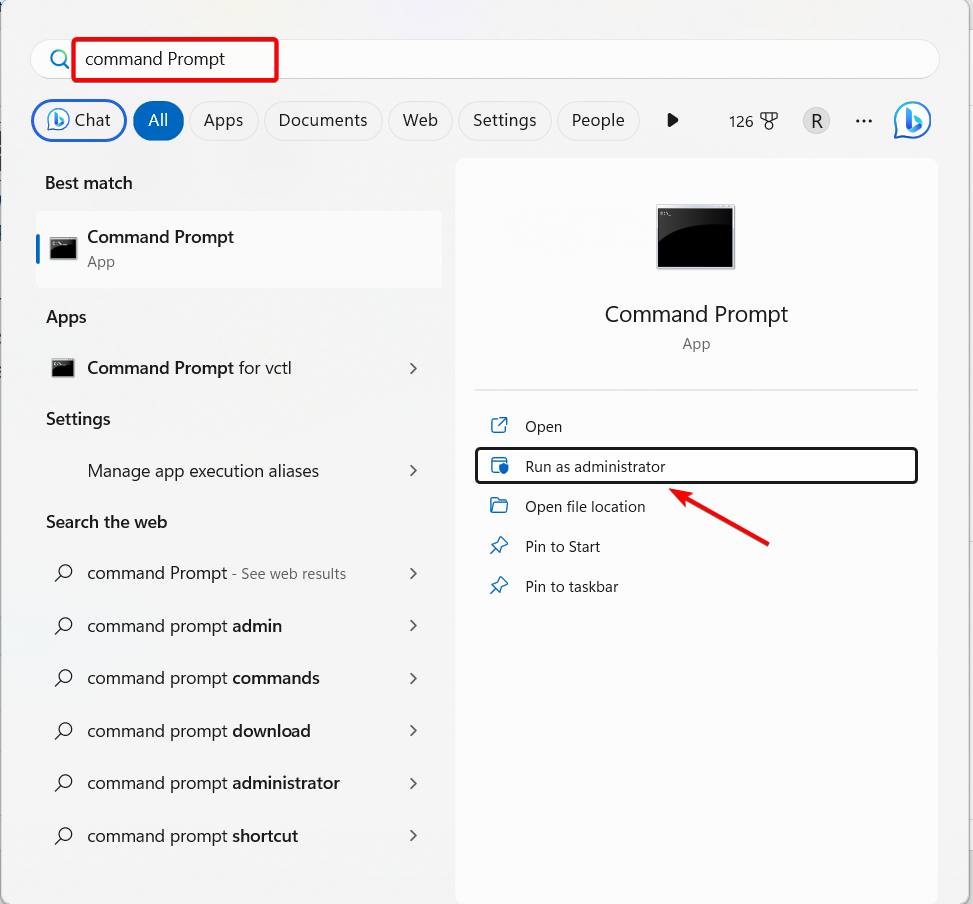This screenshot has height=904, width=973.
Task: Switch to the Apps filter tab
Action: coord(223,120)
